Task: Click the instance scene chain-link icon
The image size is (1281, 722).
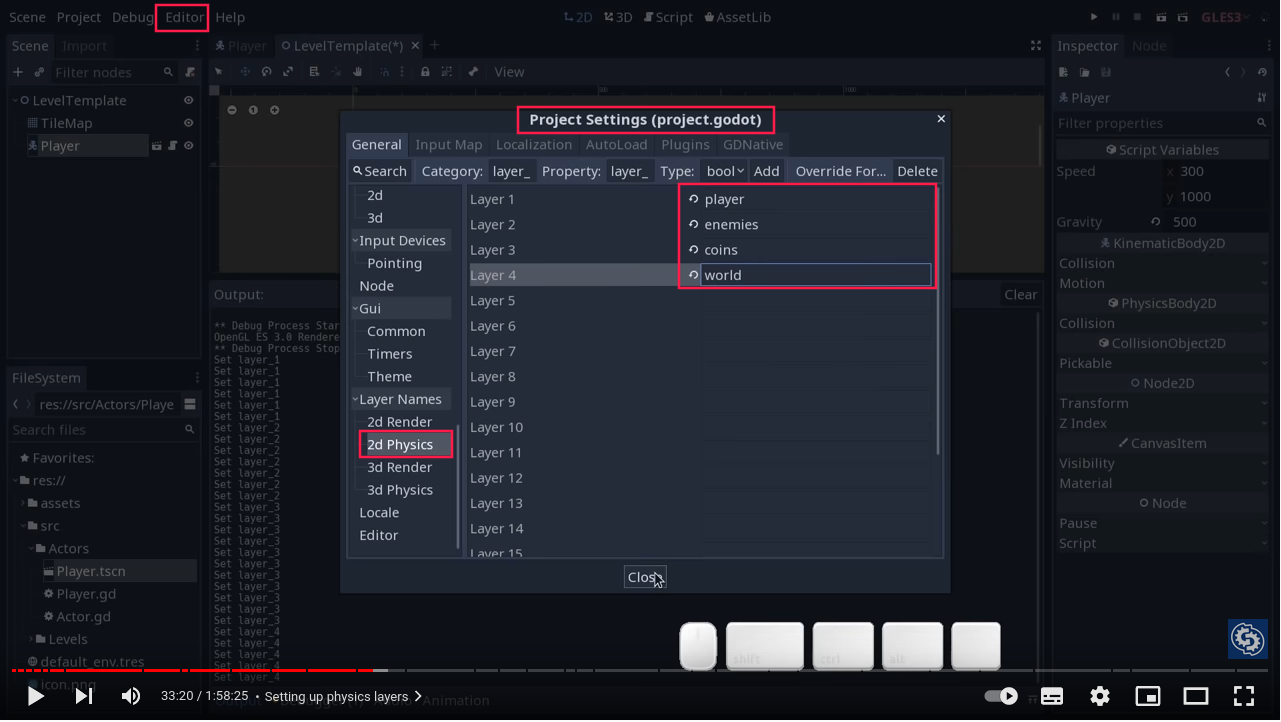Action: pyautogui.click(x=39, y=72)
